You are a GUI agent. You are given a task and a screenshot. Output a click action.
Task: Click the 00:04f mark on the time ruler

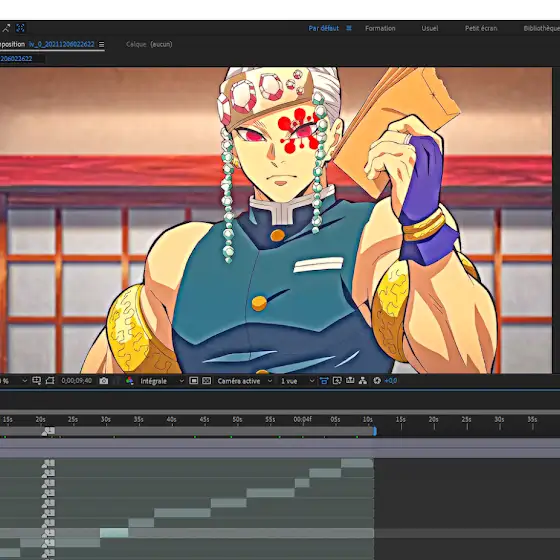(302, 419)
